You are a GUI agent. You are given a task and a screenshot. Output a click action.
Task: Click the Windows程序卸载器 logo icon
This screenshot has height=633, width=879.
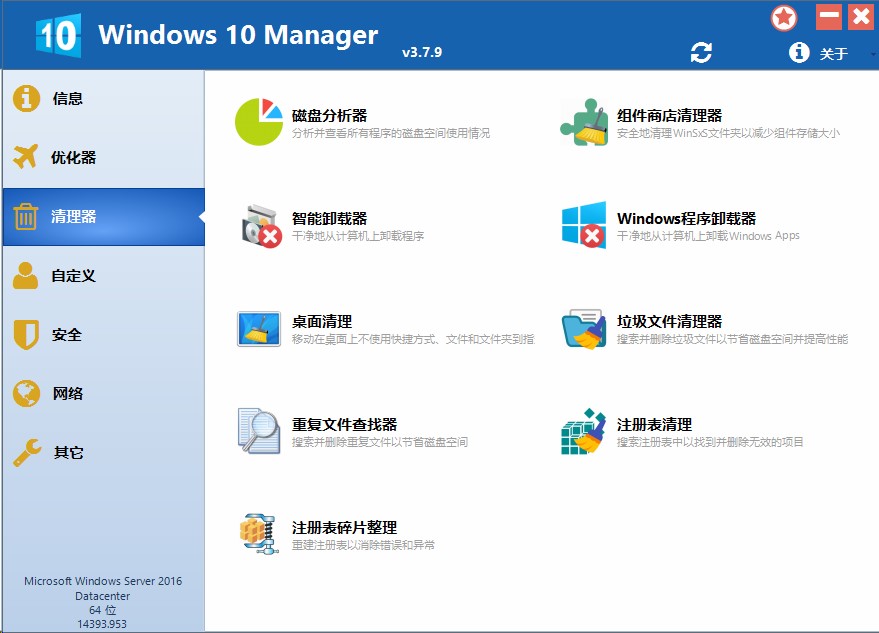[584, 225]
